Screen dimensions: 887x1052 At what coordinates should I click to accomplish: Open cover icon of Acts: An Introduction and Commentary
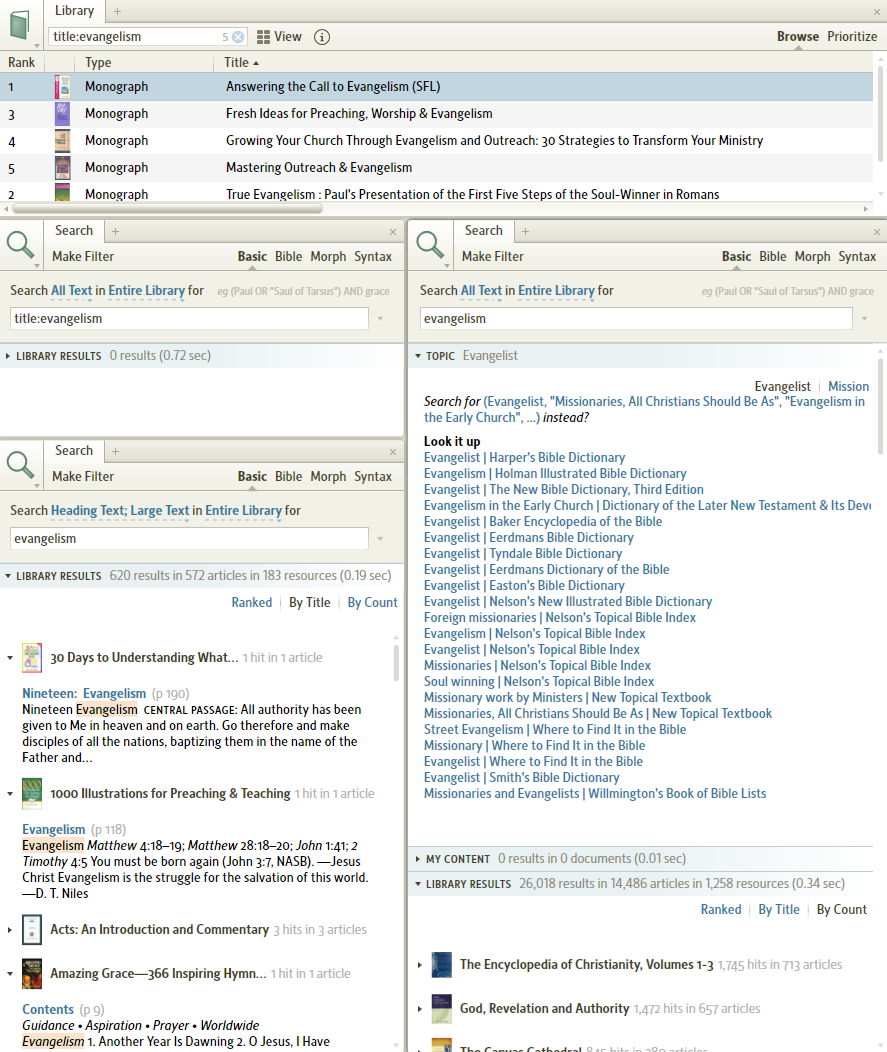pos(32,930)
